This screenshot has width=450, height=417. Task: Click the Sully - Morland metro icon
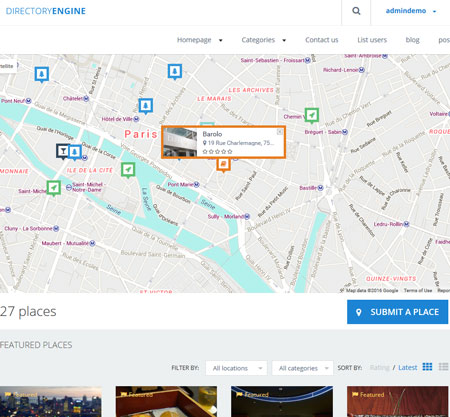click(x=247, y=217)
